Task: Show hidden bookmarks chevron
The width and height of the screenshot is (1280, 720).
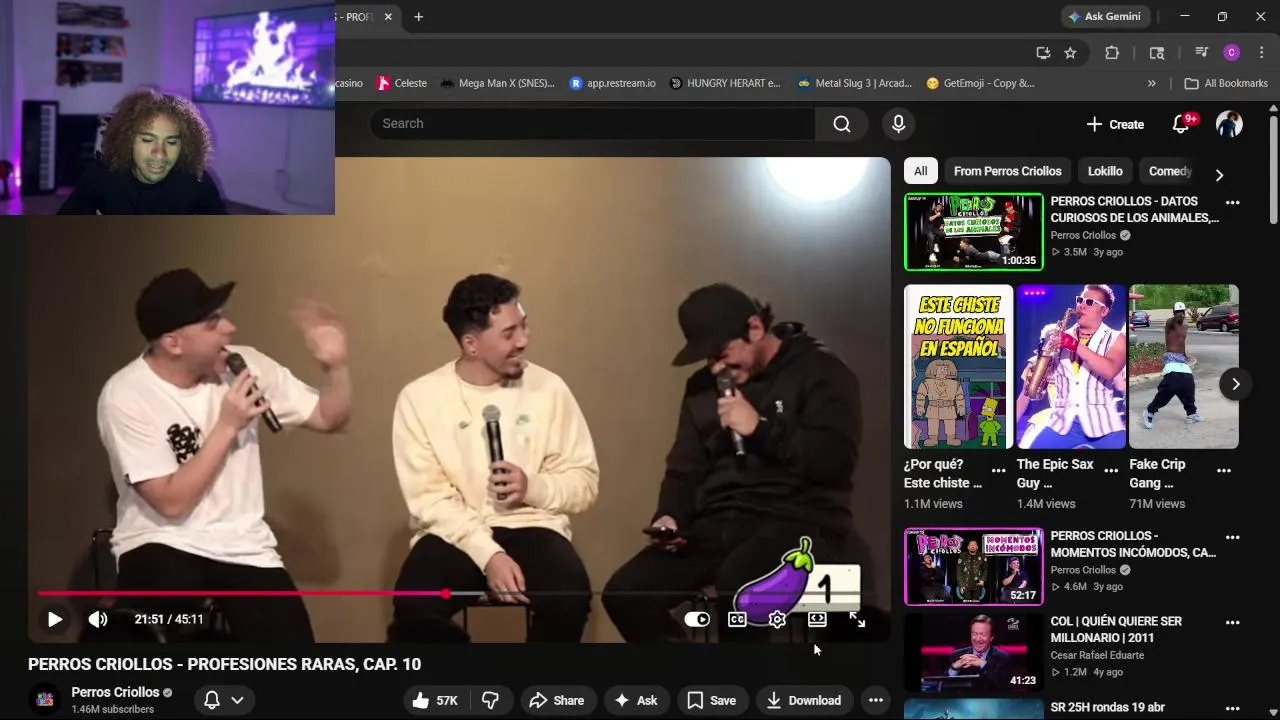Action: click(1152, 83)
